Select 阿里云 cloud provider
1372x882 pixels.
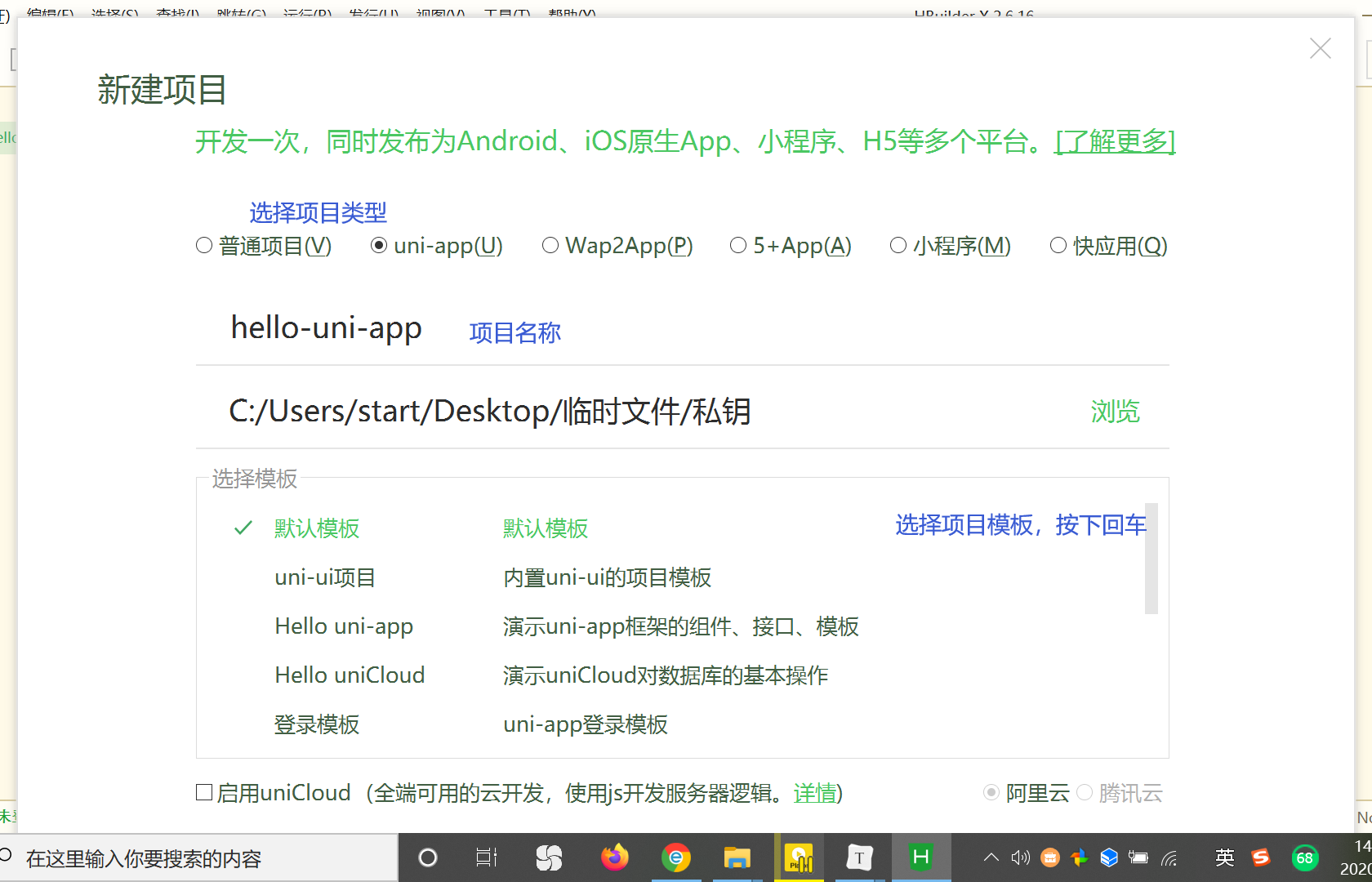1027,793
